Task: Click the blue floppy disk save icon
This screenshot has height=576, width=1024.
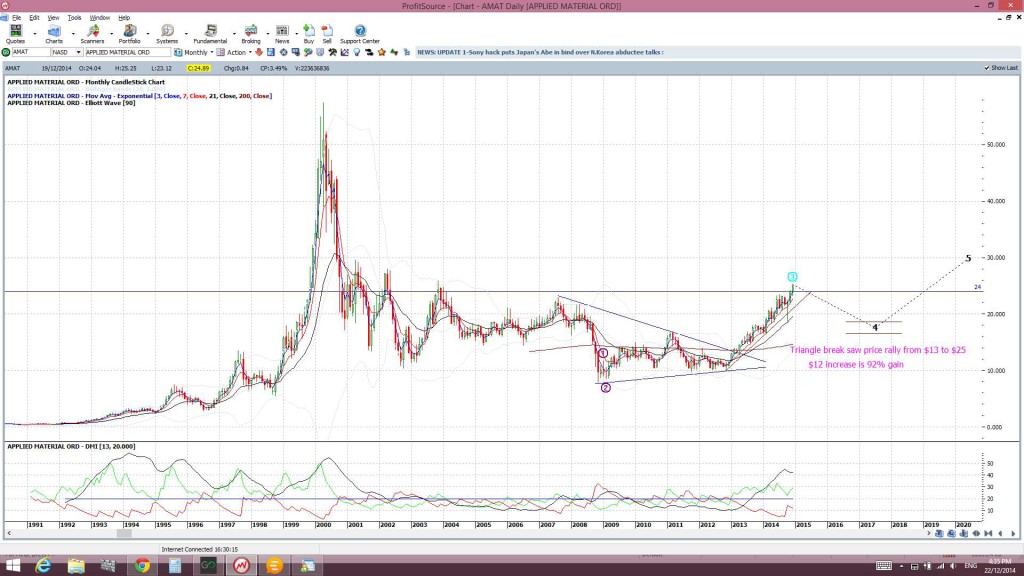Action: pyautogui.click(x=271, y=52)
